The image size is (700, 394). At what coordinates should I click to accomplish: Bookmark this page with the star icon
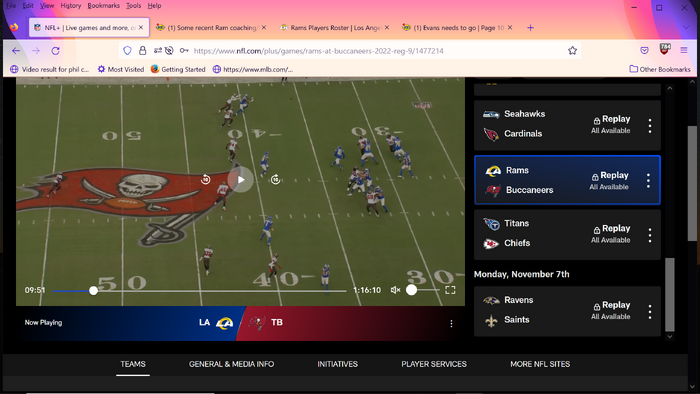tap(572, 51)
